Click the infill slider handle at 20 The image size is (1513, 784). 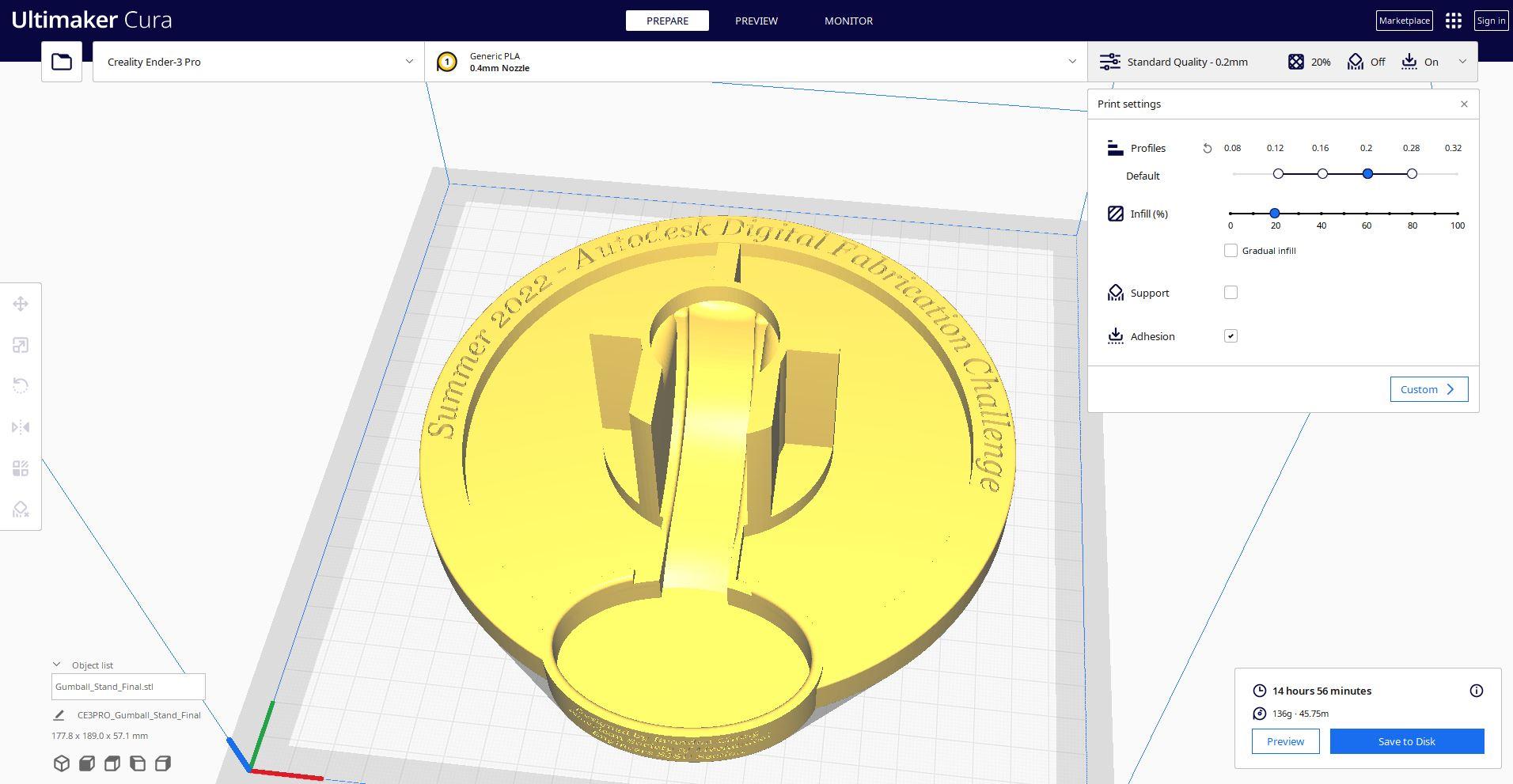point(1275,214)
